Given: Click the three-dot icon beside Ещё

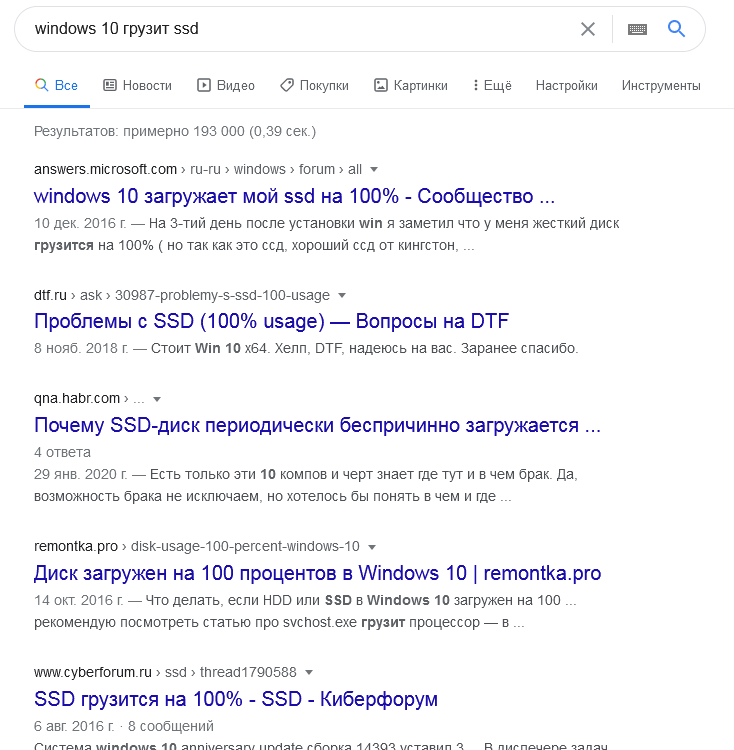Looking at the screenshot, I should (x=475, y=85).
